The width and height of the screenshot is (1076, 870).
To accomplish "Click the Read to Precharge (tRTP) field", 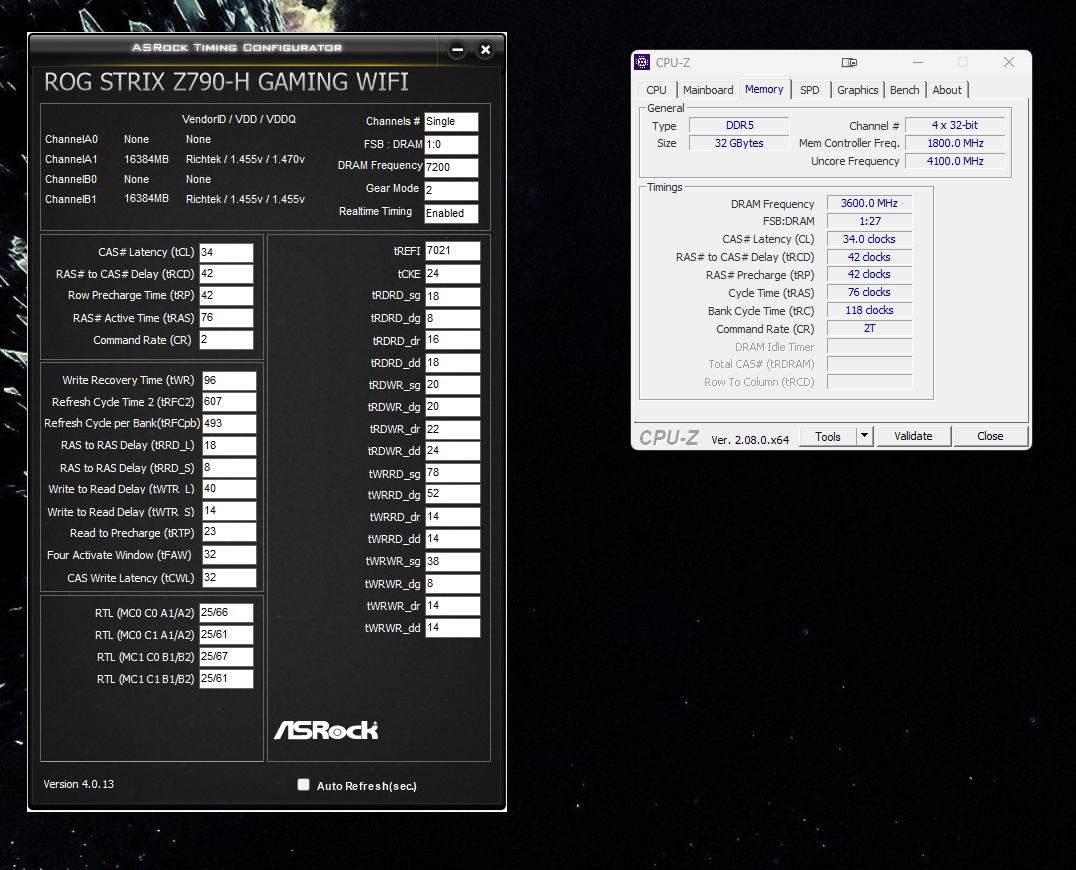I will point(229,532).
